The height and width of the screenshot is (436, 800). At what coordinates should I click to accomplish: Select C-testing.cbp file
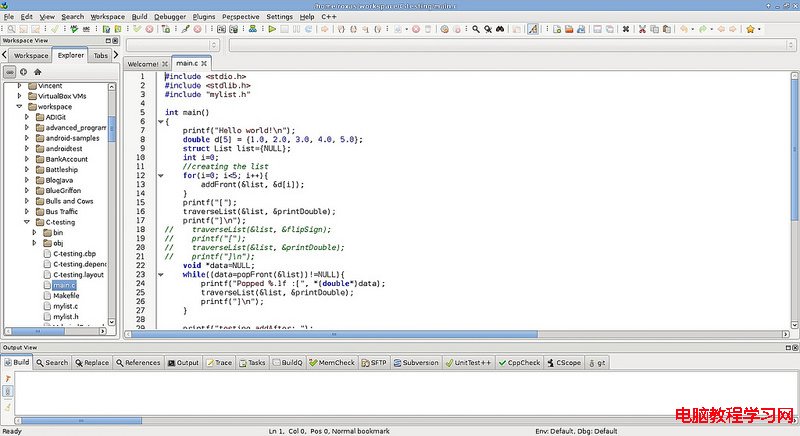(74, 253)
